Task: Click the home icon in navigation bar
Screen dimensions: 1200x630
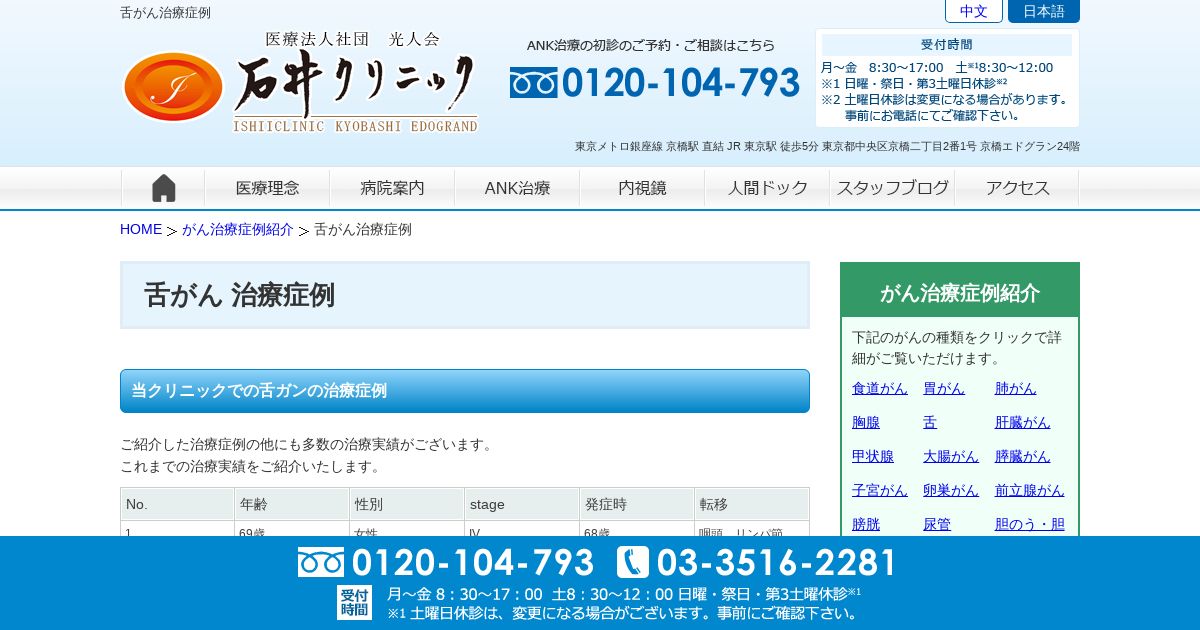Action: 163,188
